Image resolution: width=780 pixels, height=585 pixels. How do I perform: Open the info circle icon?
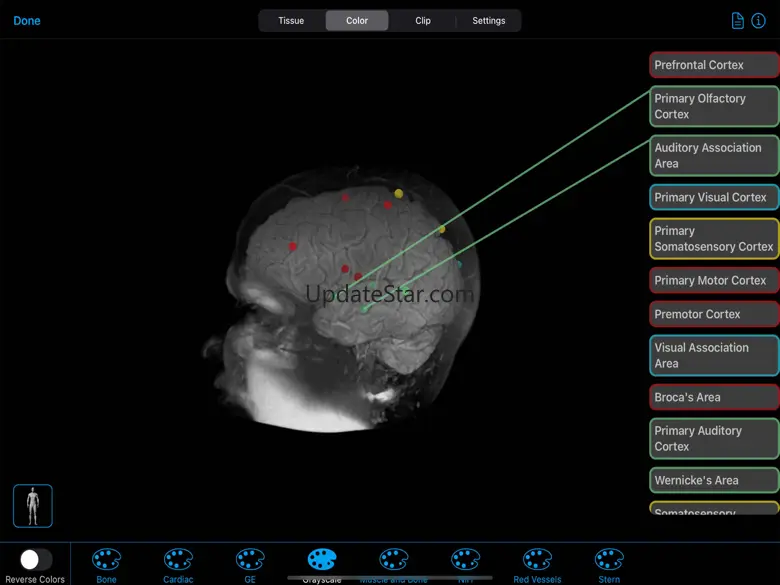758,21
